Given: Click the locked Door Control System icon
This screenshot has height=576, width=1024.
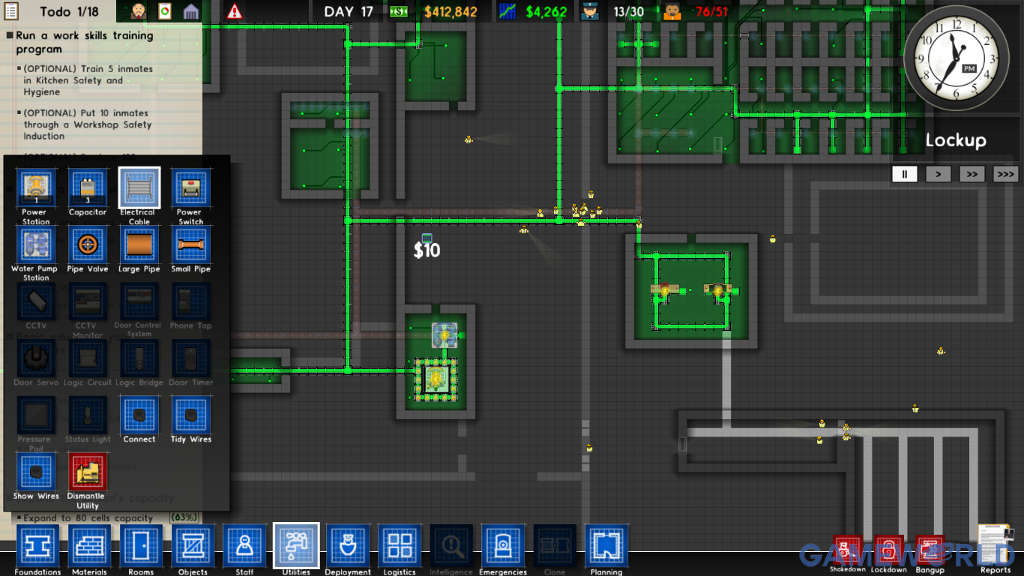Looking at the screenshot, I should pos(139,302).
